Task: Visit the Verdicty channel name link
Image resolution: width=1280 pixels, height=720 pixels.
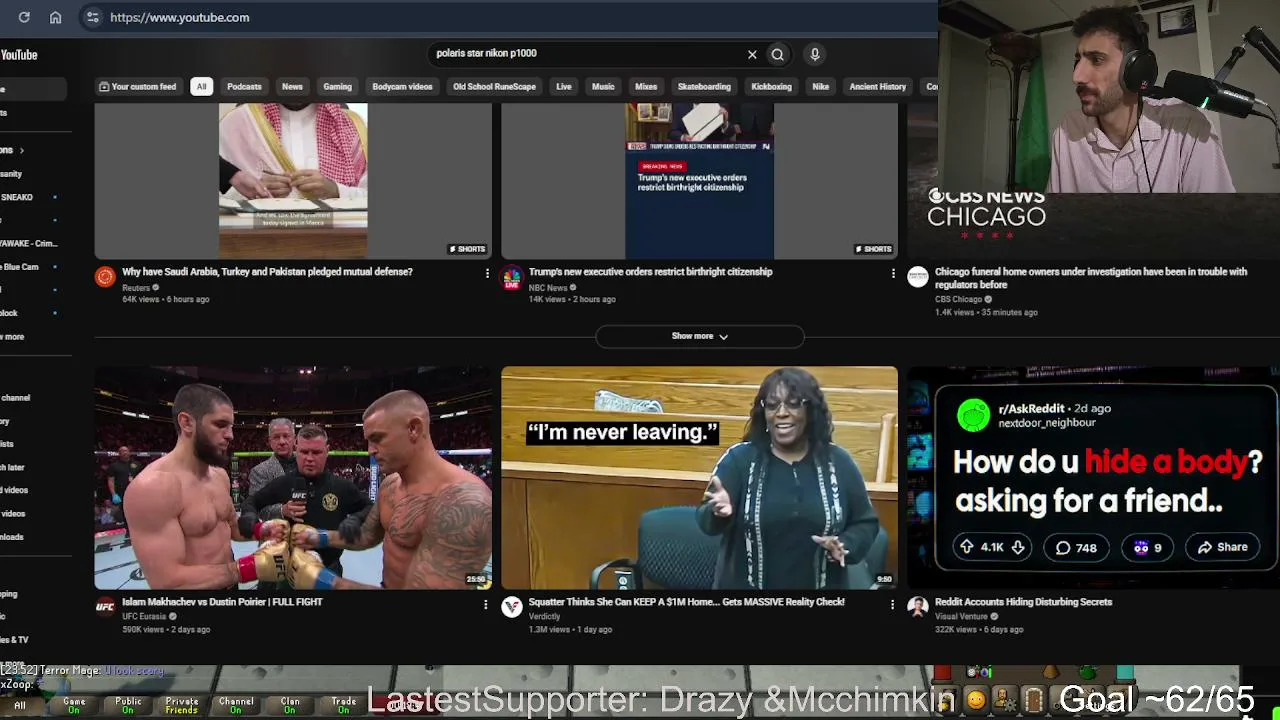Action: (544, 617)
